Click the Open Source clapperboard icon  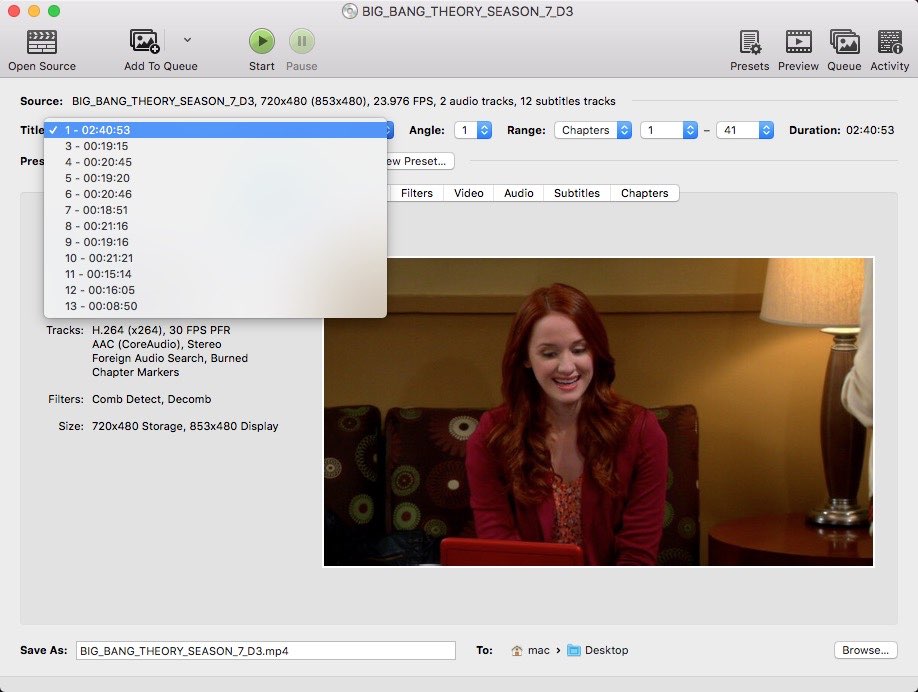click(42, 42)
